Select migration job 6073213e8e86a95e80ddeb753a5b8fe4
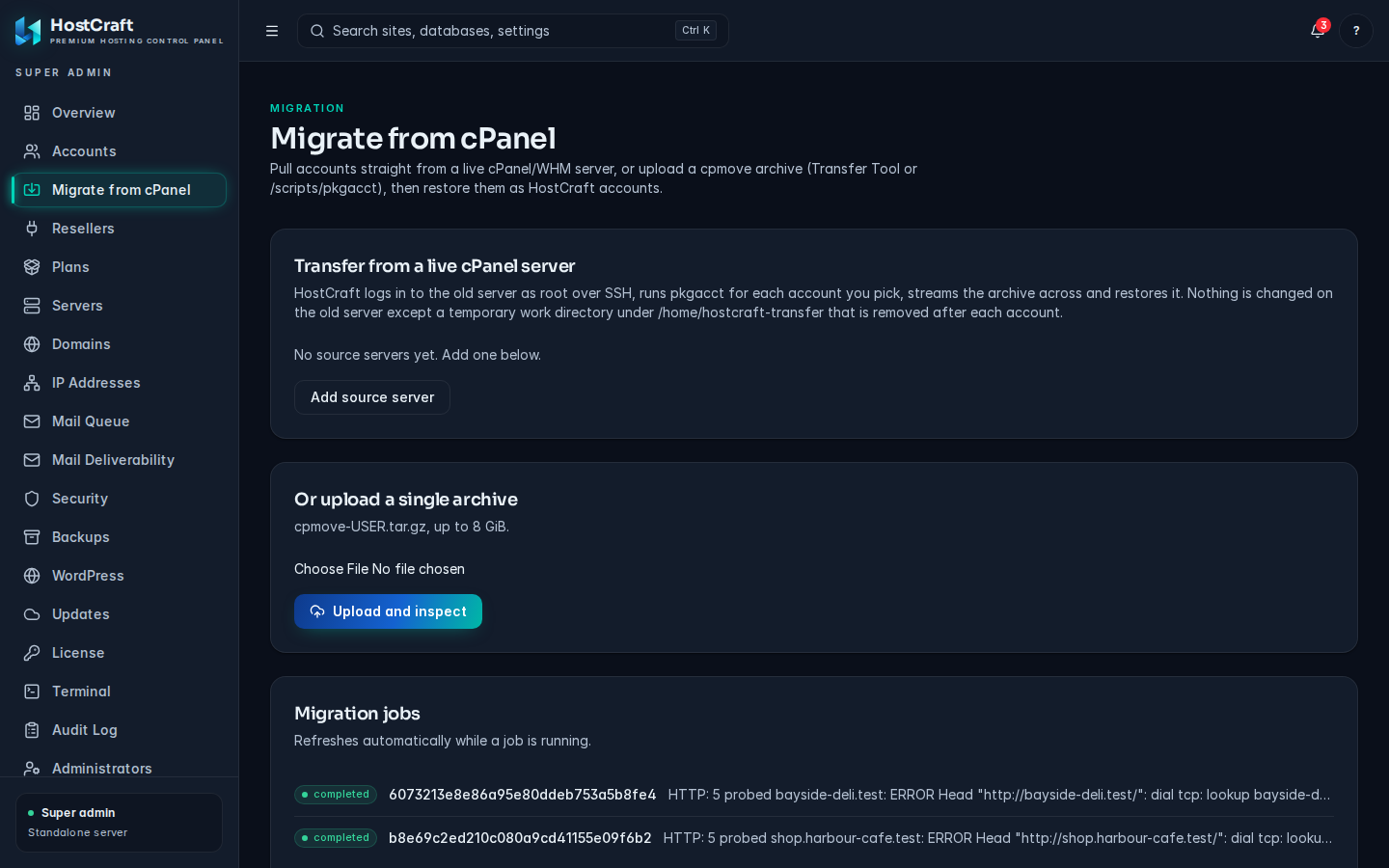Viewport: 1389px width, 868px height. 522,795
